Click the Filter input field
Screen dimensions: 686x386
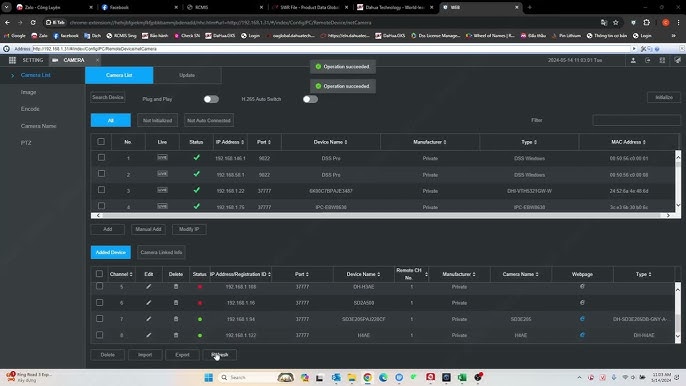pyautogui.click(x=637, y=120)
